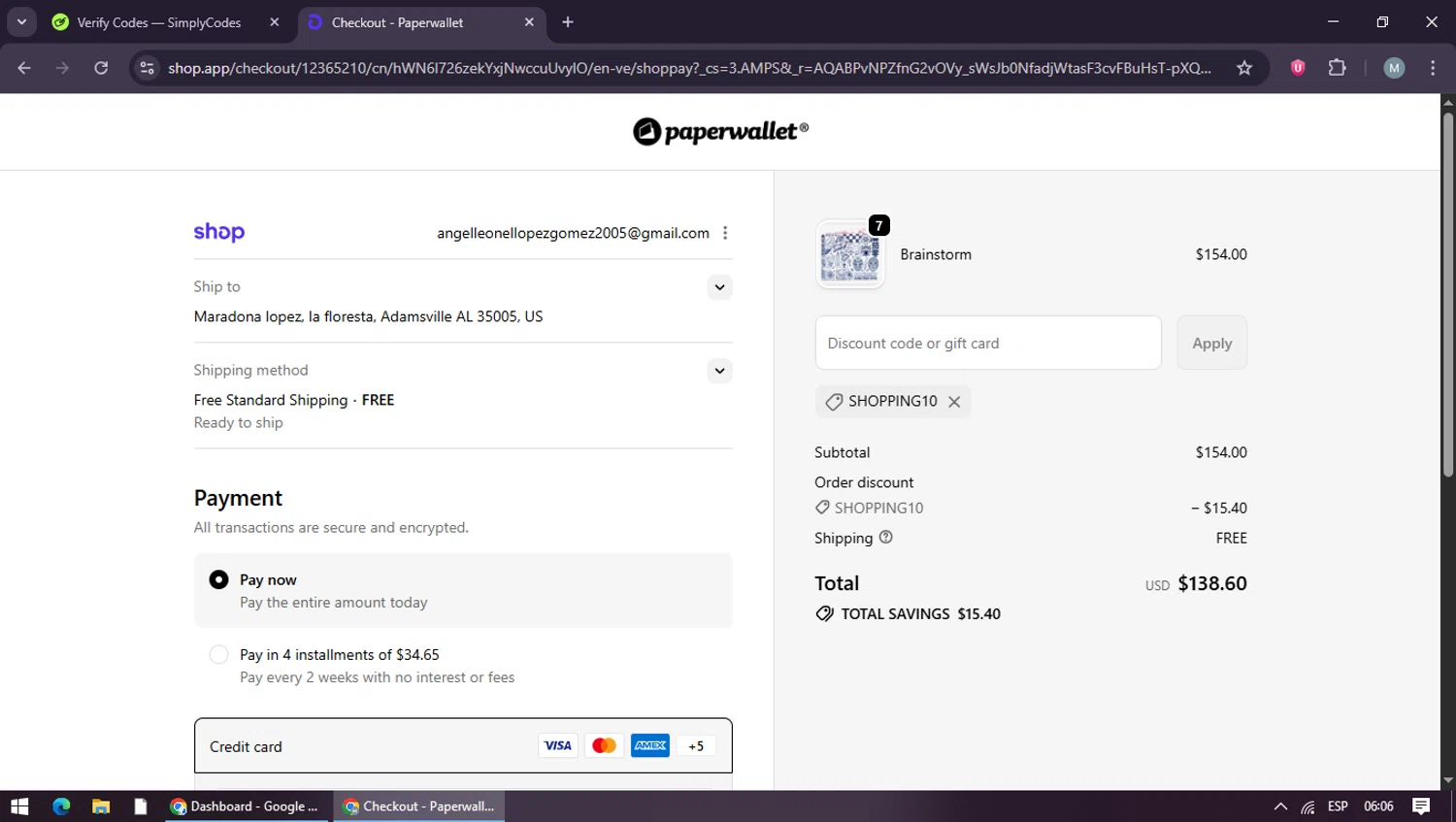
Task: Click the total amount $138.60
Action: [x=1212, y=583]
